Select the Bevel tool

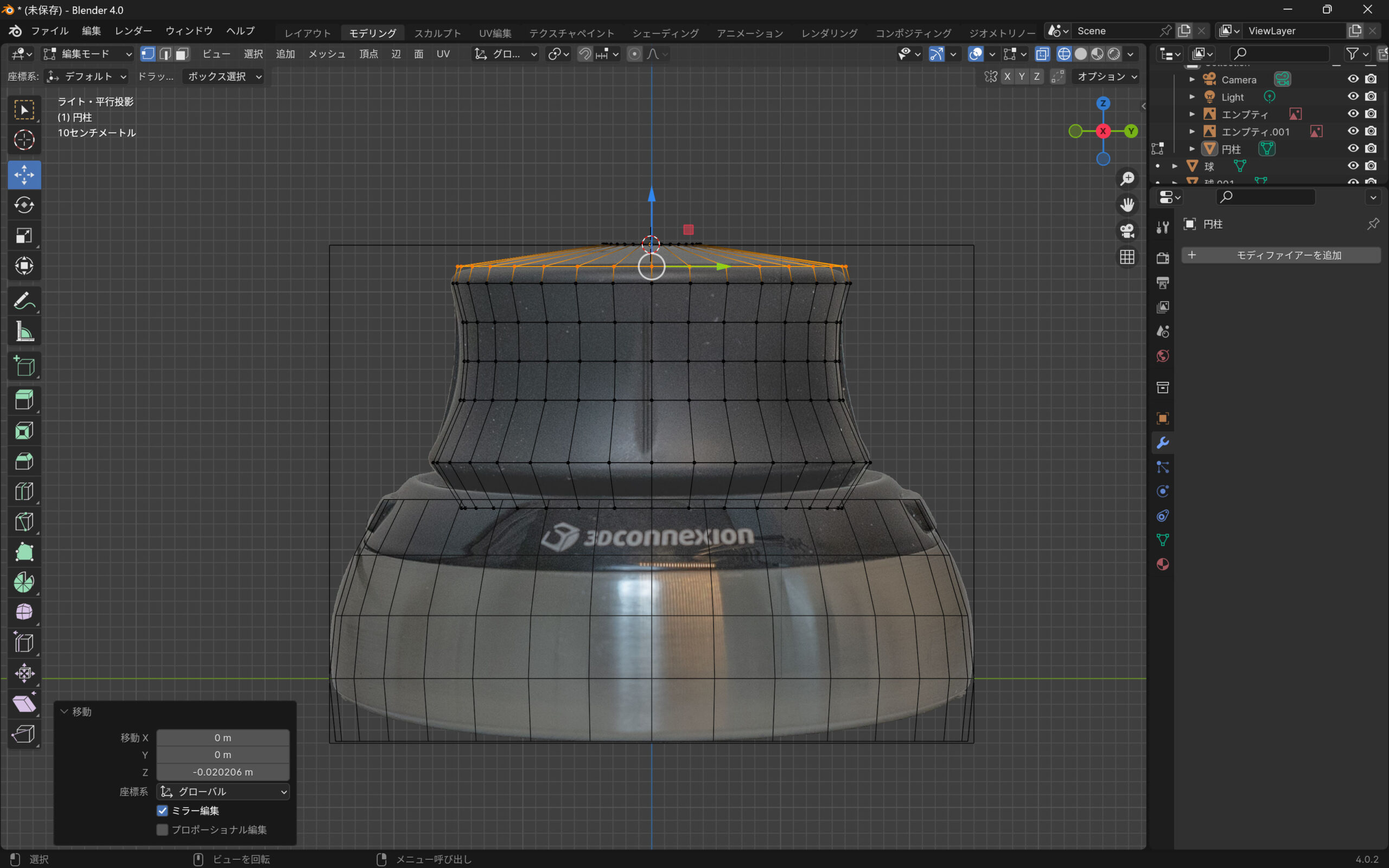click(24, 461)
